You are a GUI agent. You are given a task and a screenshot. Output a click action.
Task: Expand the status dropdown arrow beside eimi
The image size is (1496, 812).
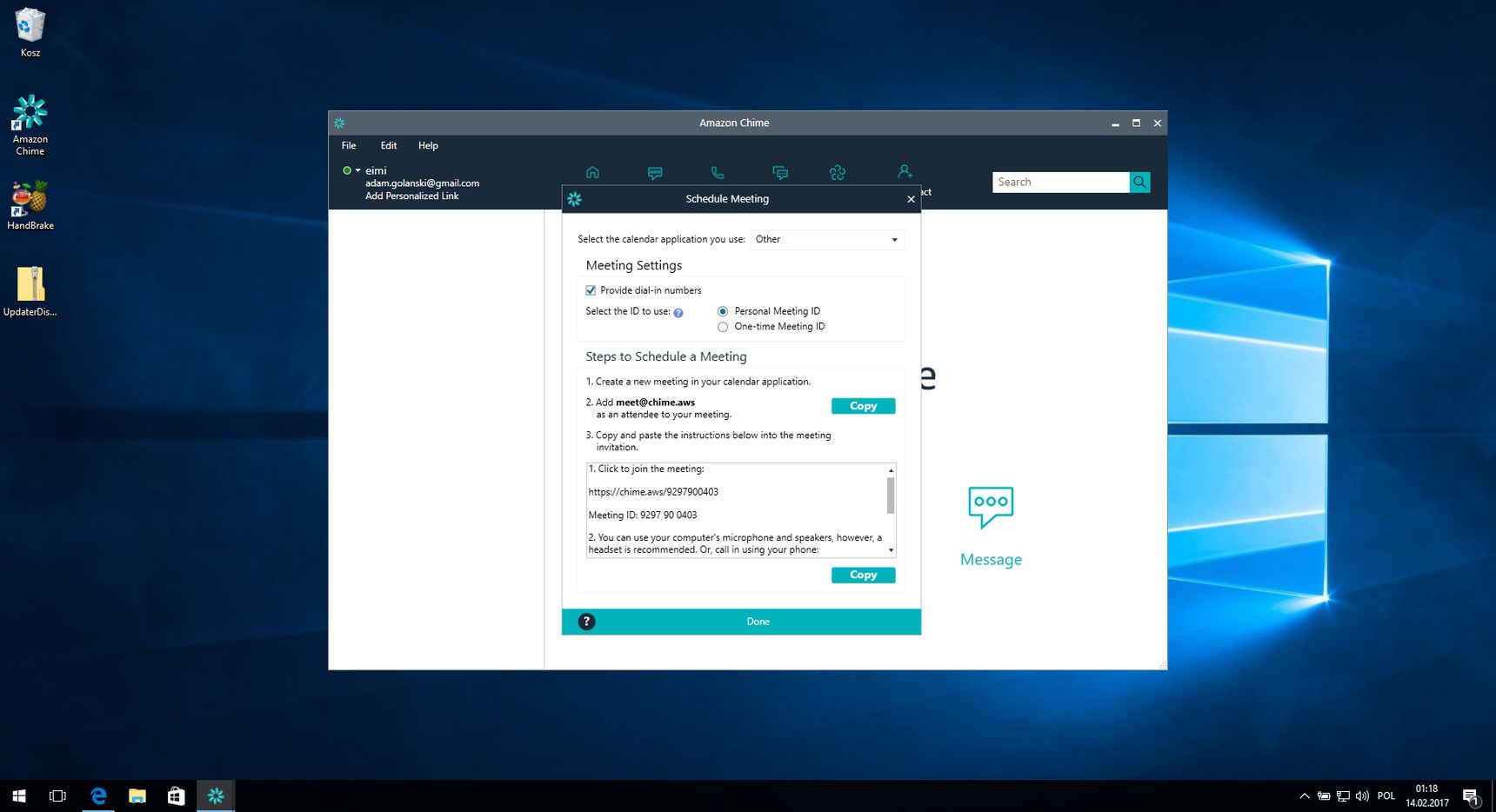[x=357, y=170]
